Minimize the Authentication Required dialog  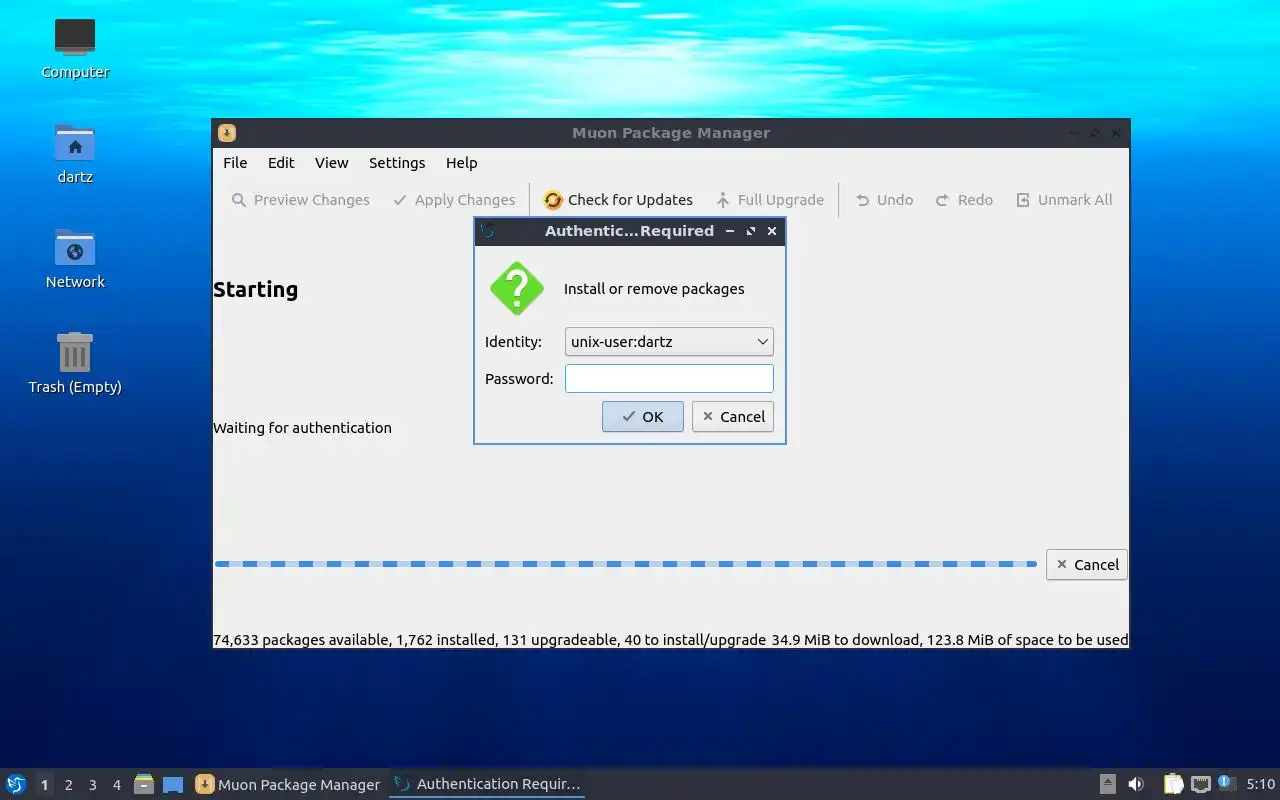(729, 231)
